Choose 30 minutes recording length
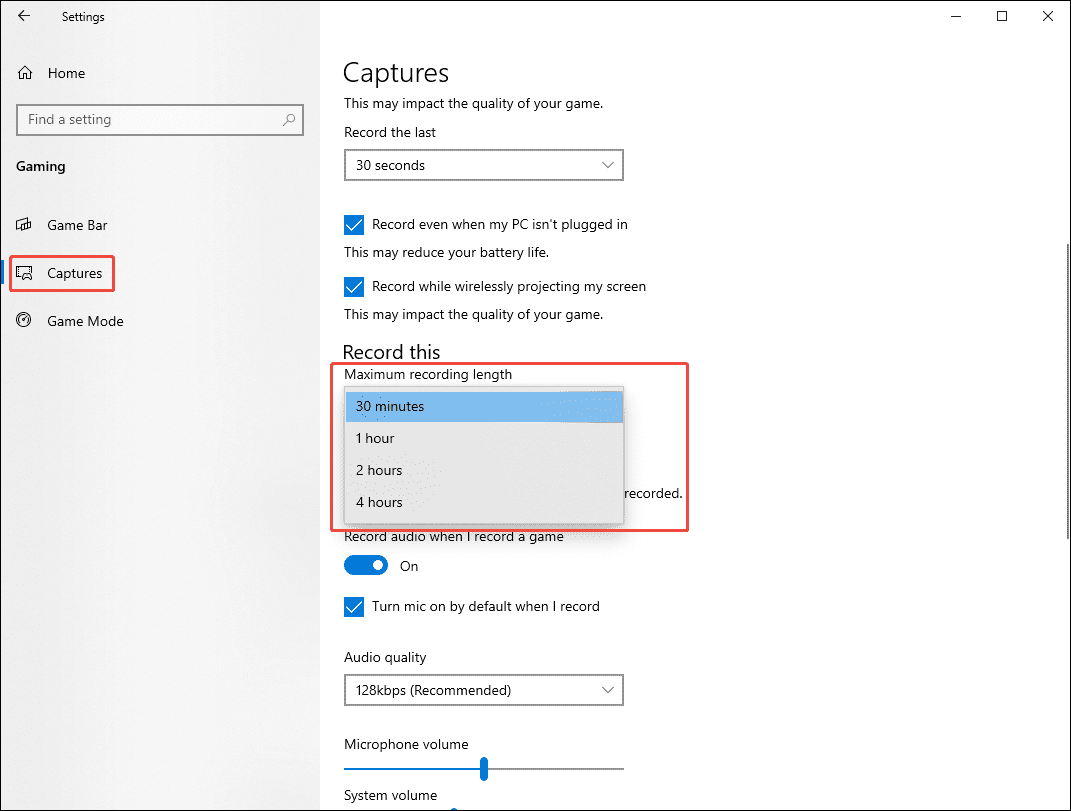The width and height of the screenshot is (1071, 811). [484, 407]
